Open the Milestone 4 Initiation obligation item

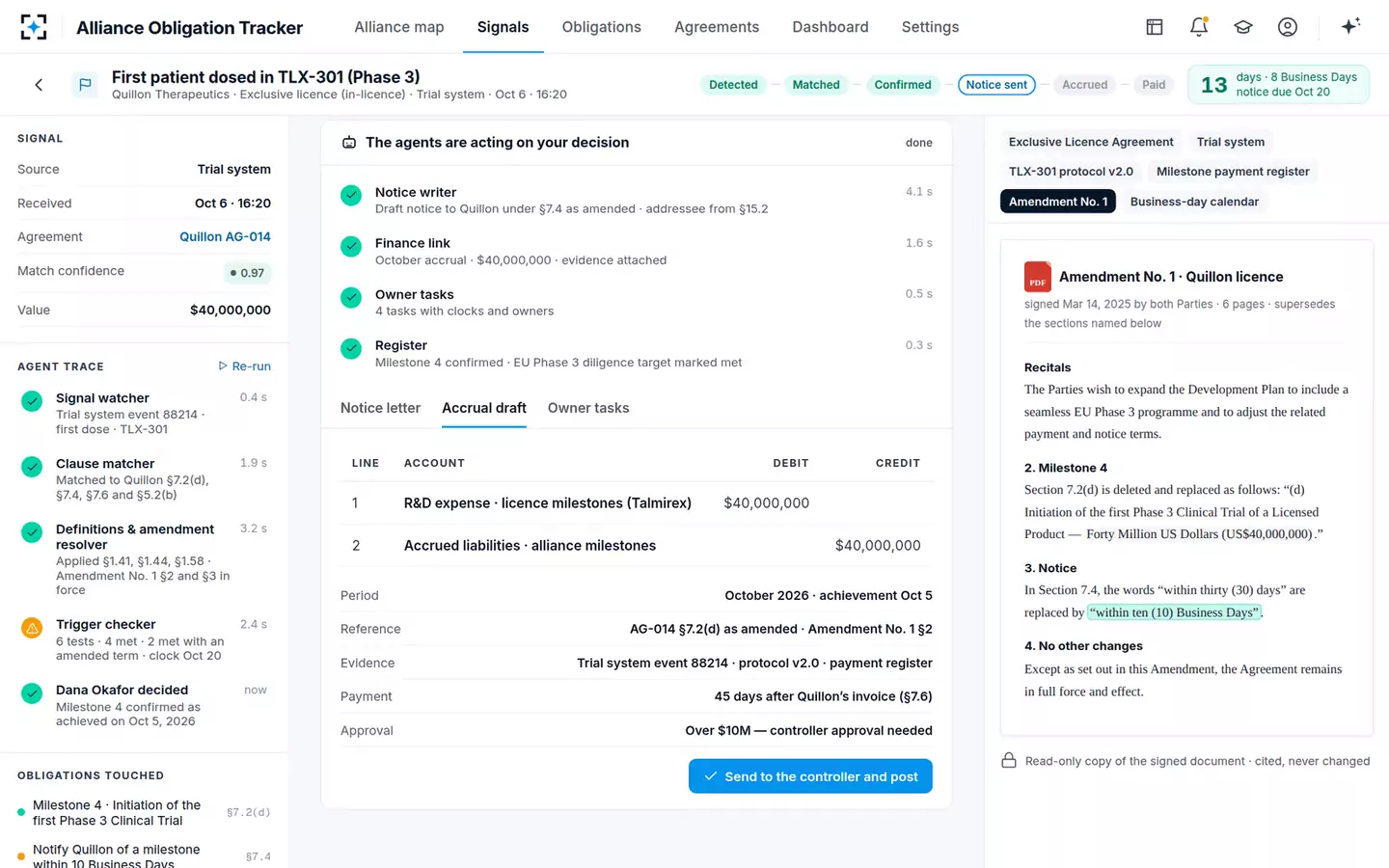point(144,813)
